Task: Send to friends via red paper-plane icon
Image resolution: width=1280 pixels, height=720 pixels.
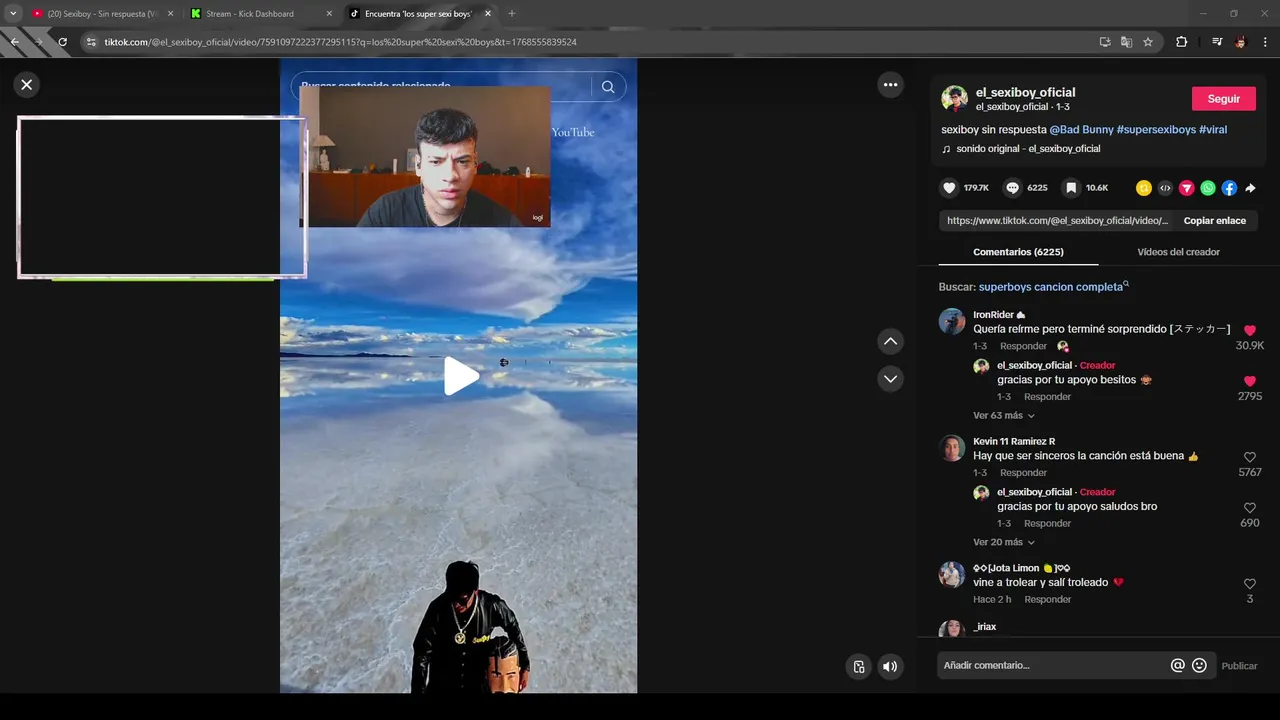Action: tap(1186, 188)
